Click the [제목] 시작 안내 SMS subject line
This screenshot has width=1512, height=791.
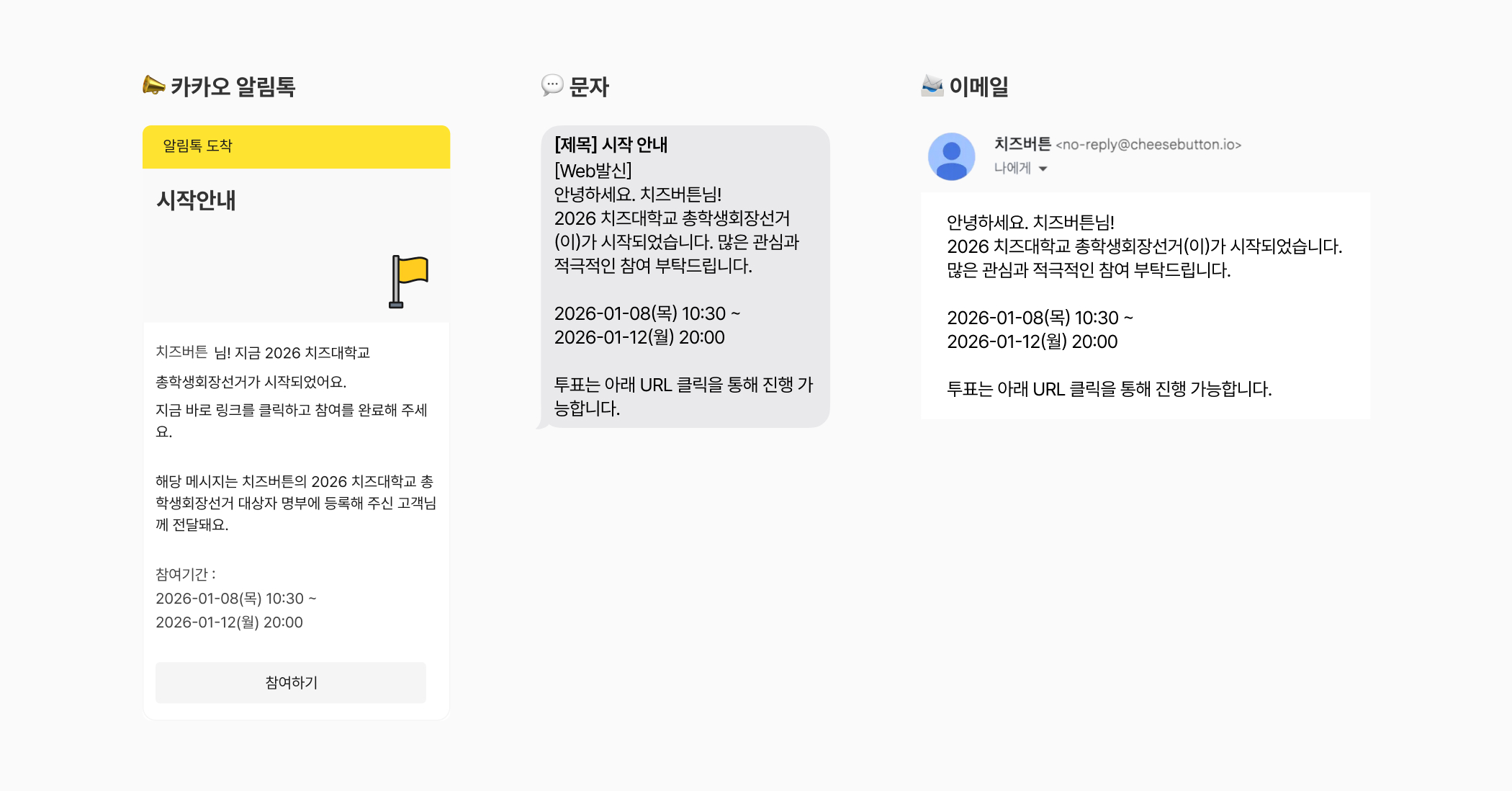(x=611, y=145)
